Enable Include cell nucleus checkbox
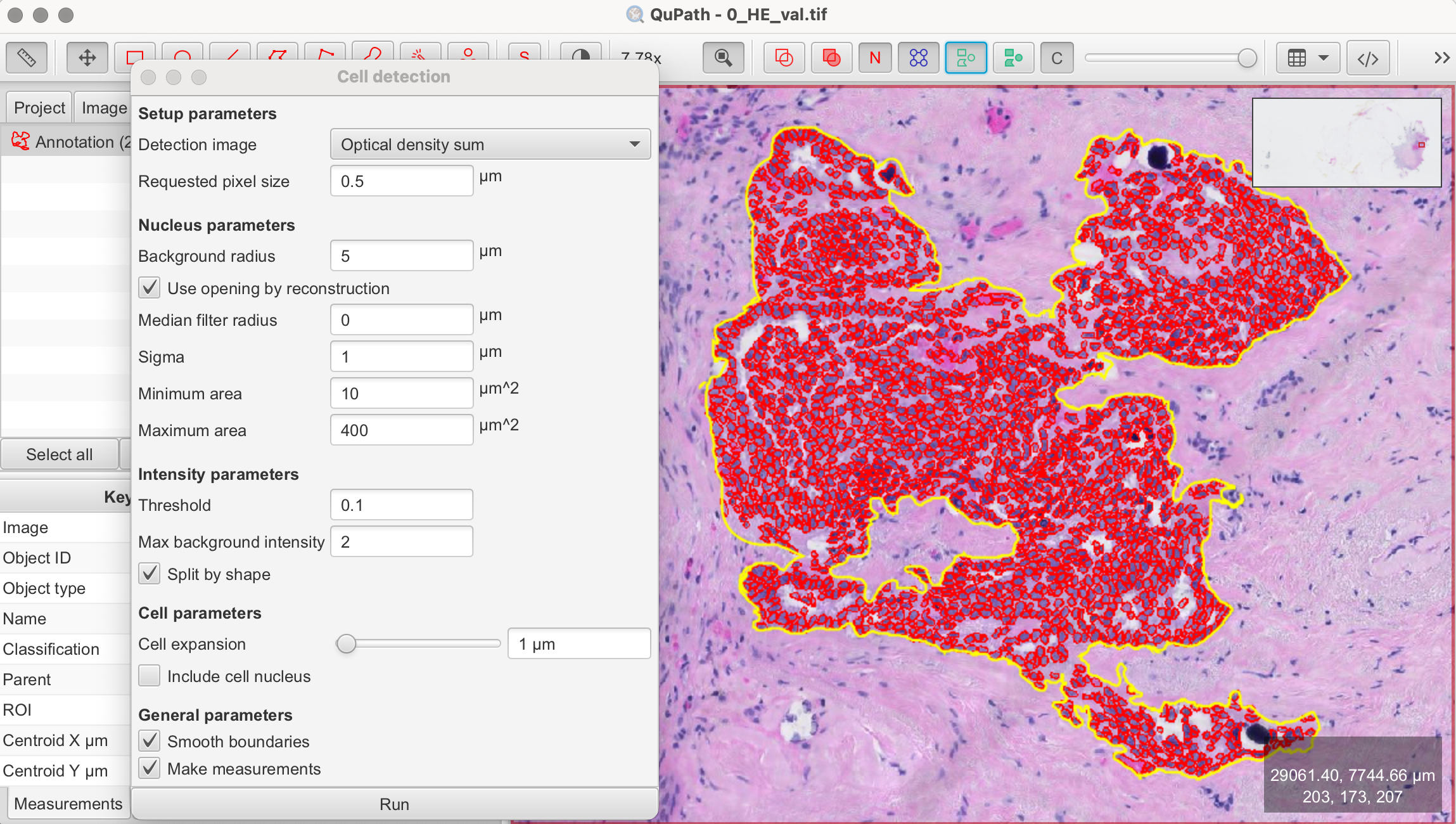 [x=150, y=676]
